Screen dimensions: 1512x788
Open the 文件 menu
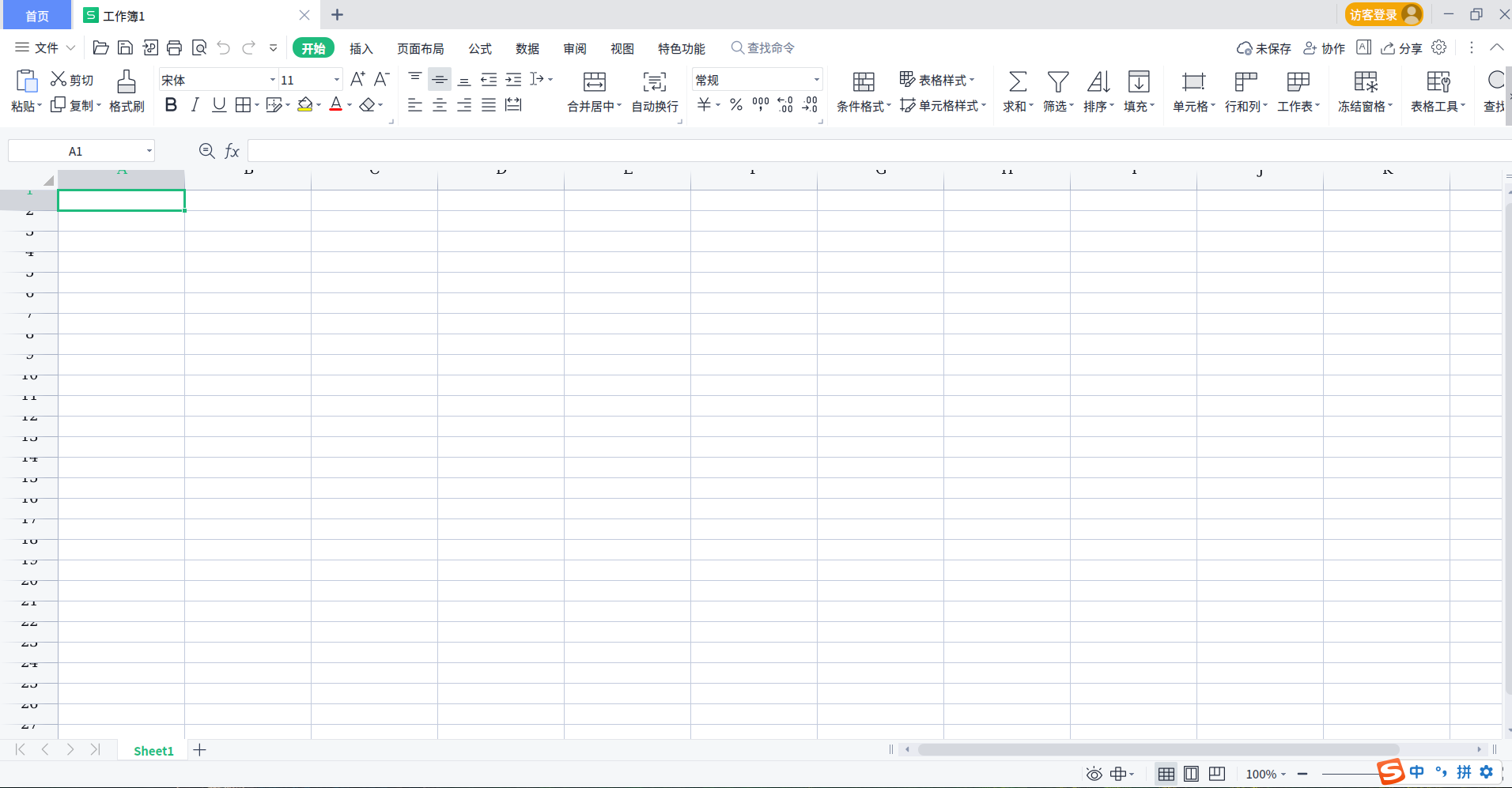(x=44, y=47)
